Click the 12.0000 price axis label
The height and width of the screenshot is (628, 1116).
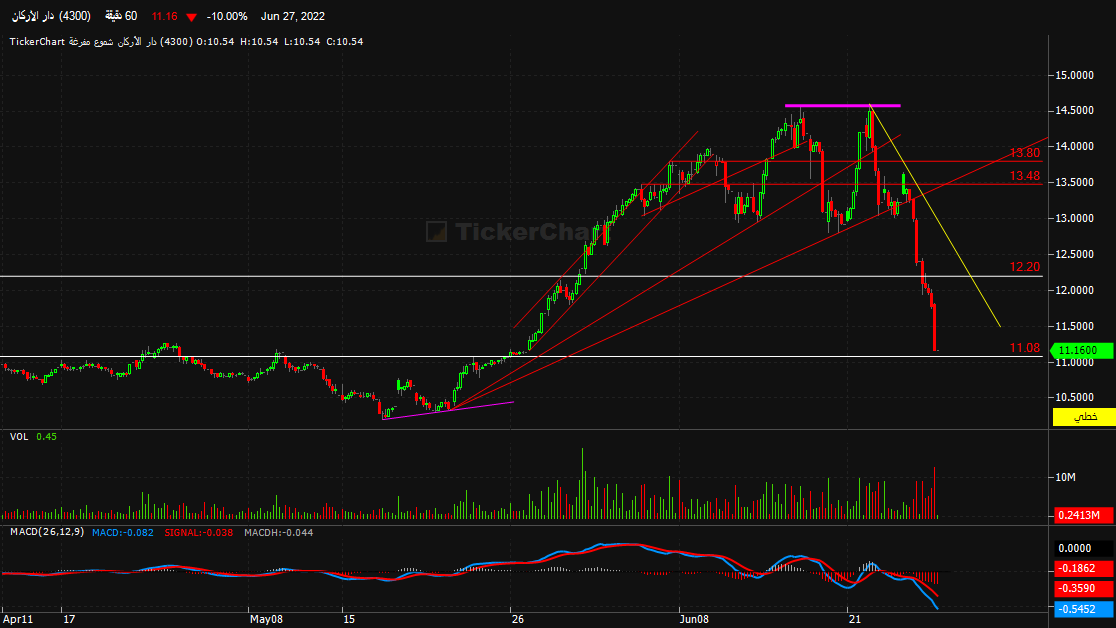click(1075, 290)
